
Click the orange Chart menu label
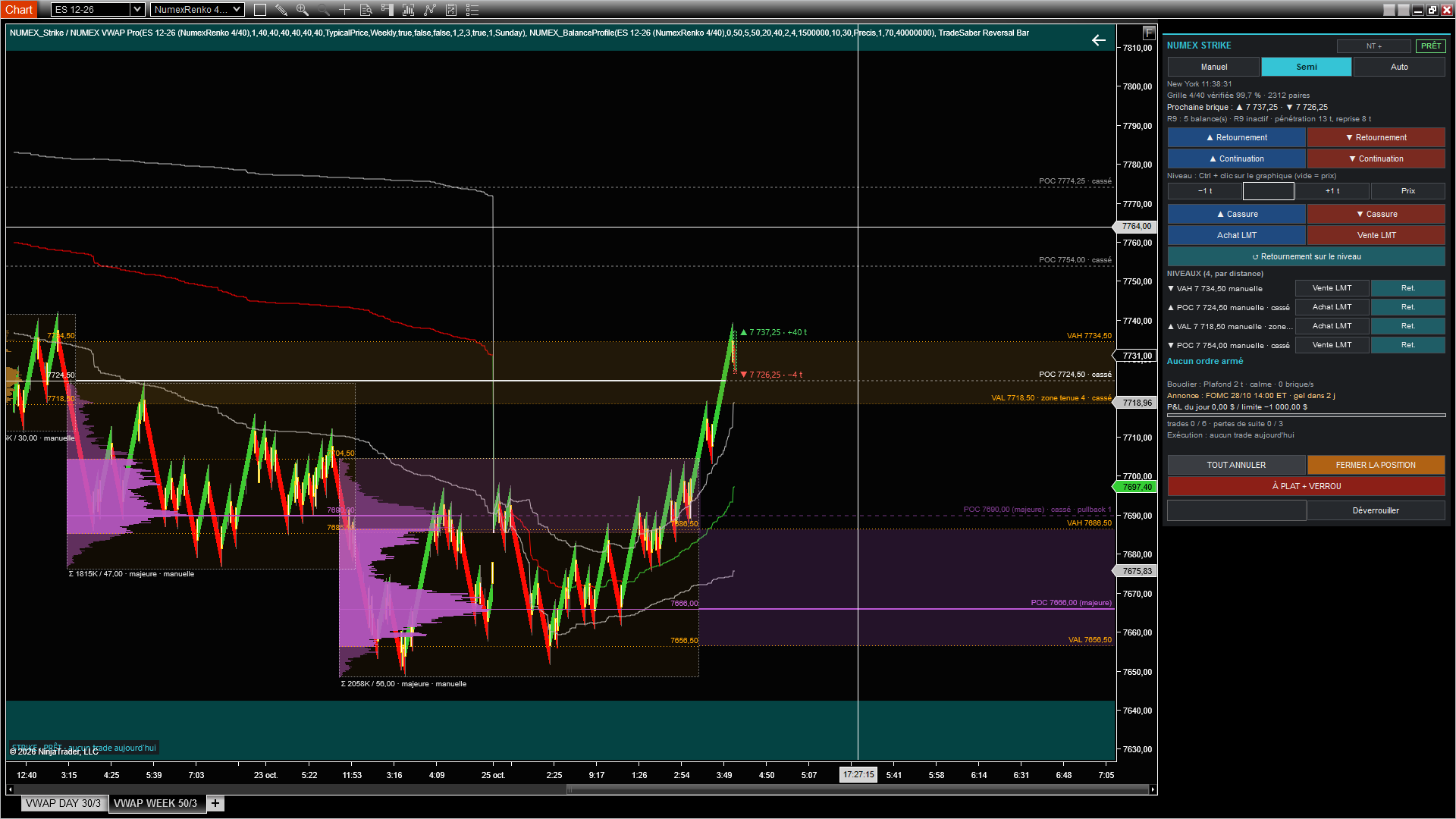tap(19, 10)
